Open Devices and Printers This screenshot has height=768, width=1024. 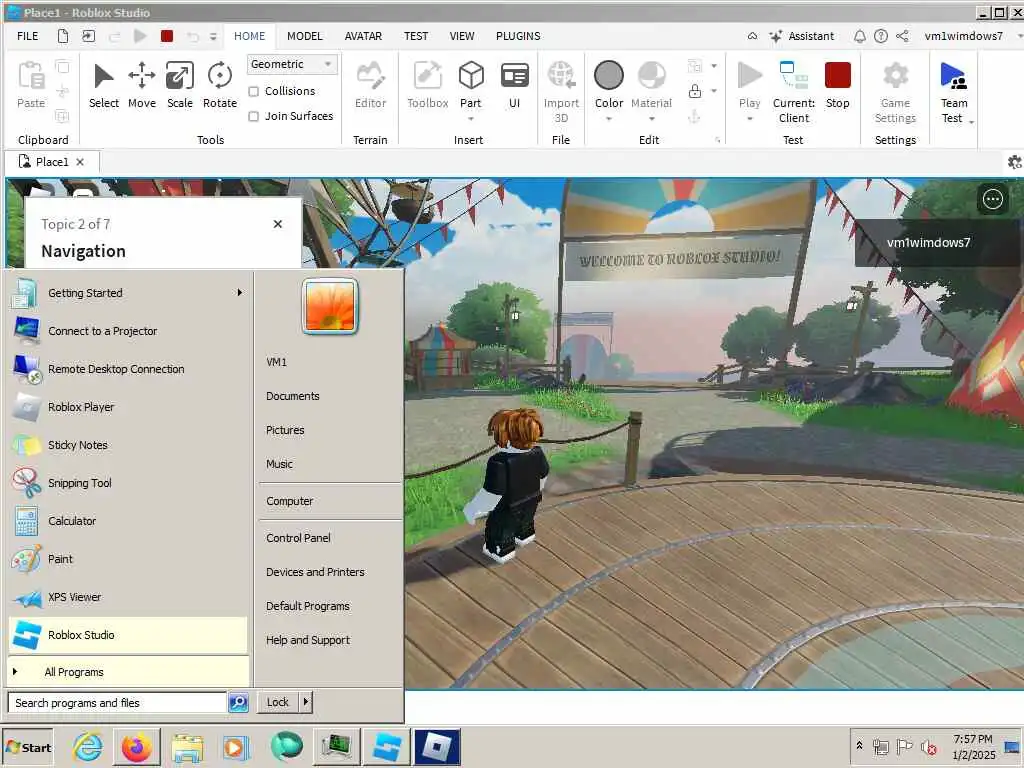click(x=315, y=572)
